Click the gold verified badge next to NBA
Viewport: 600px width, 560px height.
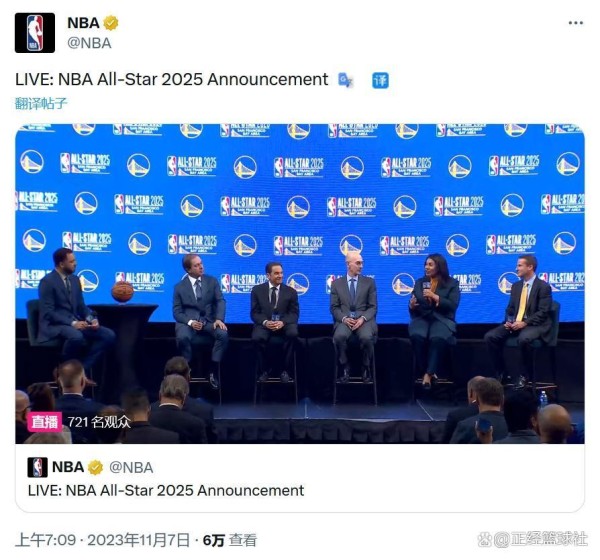coord(111,23)
